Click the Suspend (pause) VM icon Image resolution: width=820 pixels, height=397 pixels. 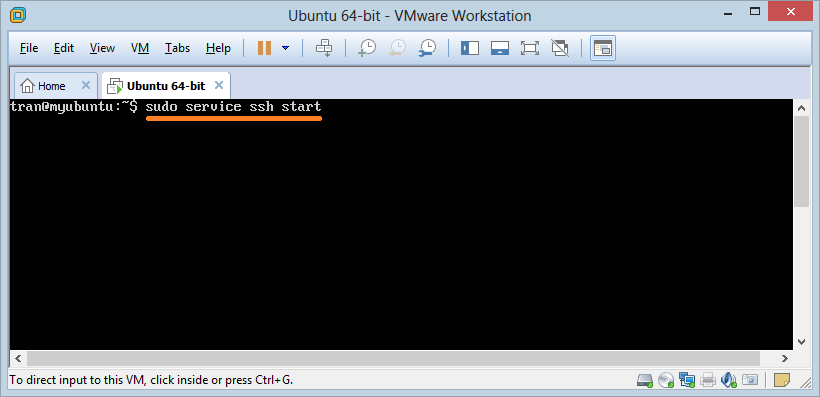pyautogui.click(x=265, y=48)
